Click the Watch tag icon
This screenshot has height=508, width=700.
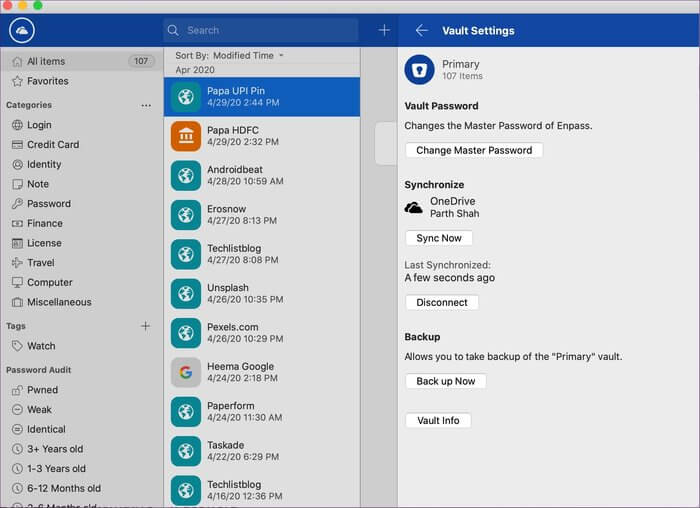pos(17,346)
